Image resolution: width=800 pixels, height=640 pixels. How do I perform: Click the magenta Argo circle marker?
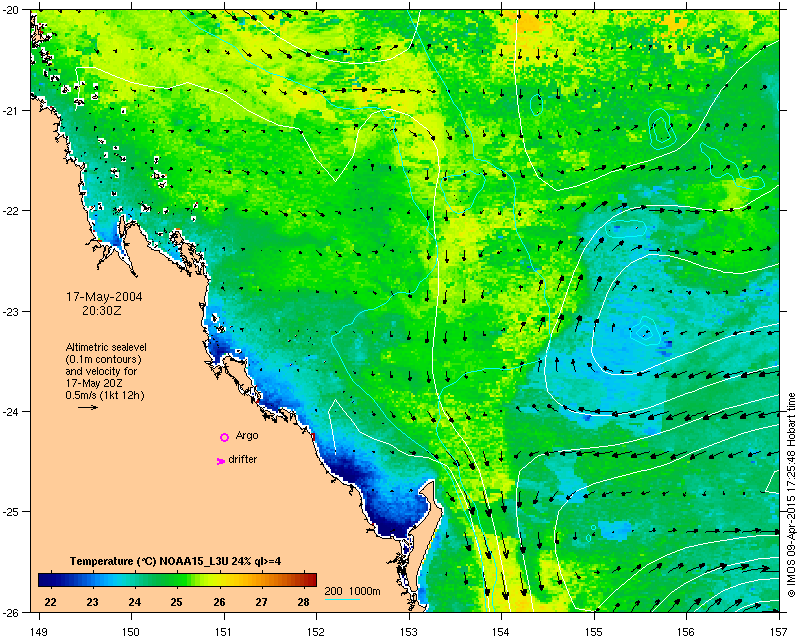point(224,437)
